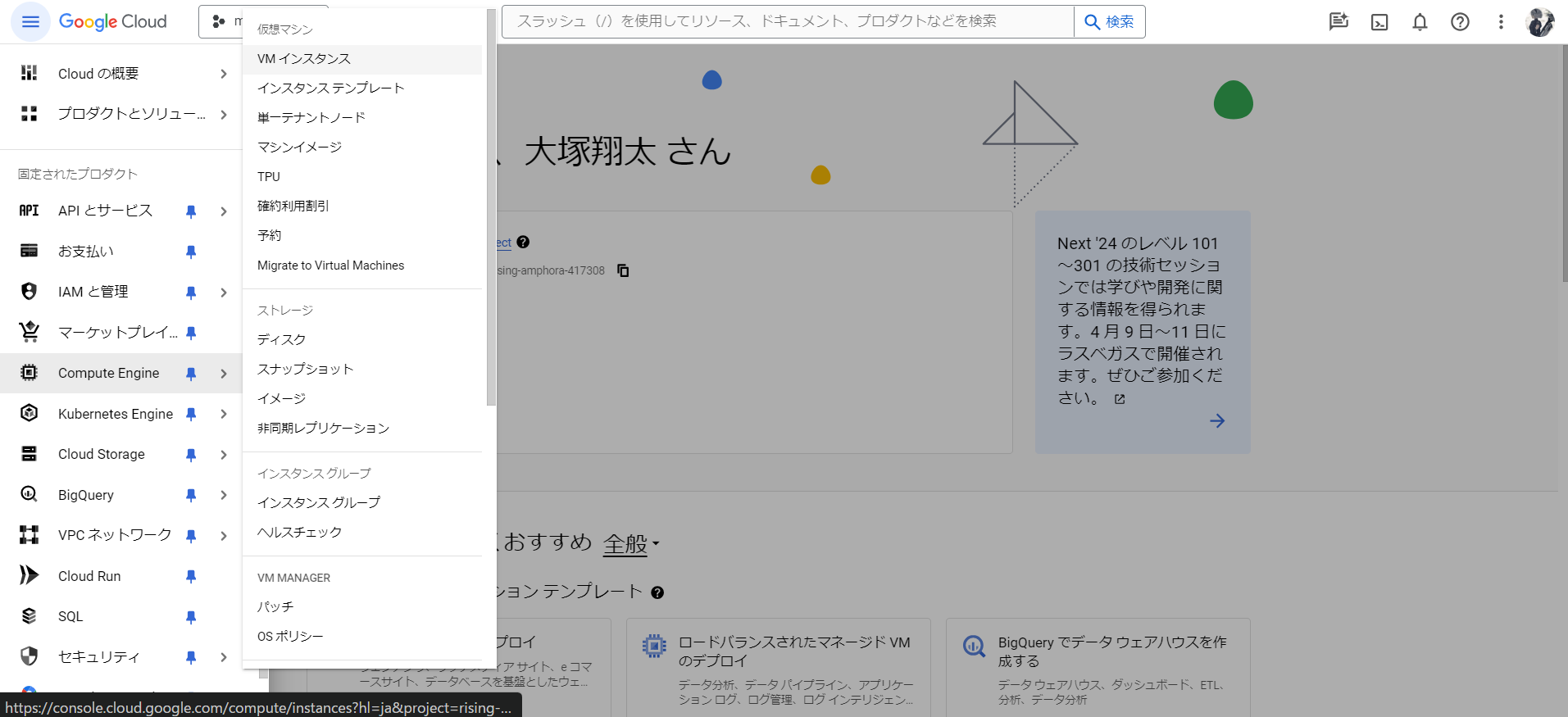Expand IAM と管理 submenu chevron
Viewport: 1568px width, 717px height.
(224, 293)
